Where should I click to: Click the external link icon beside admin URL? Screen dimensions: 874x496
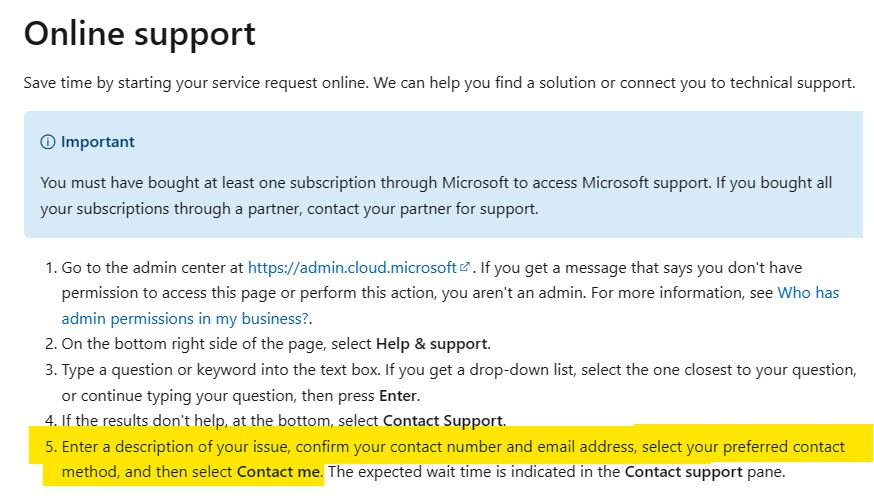pos(465,268)
